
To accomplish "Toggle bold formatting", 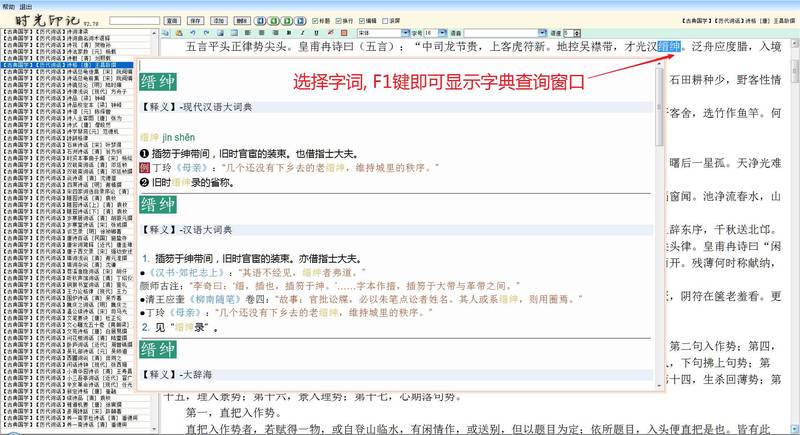I will click(x=289, y=33).
